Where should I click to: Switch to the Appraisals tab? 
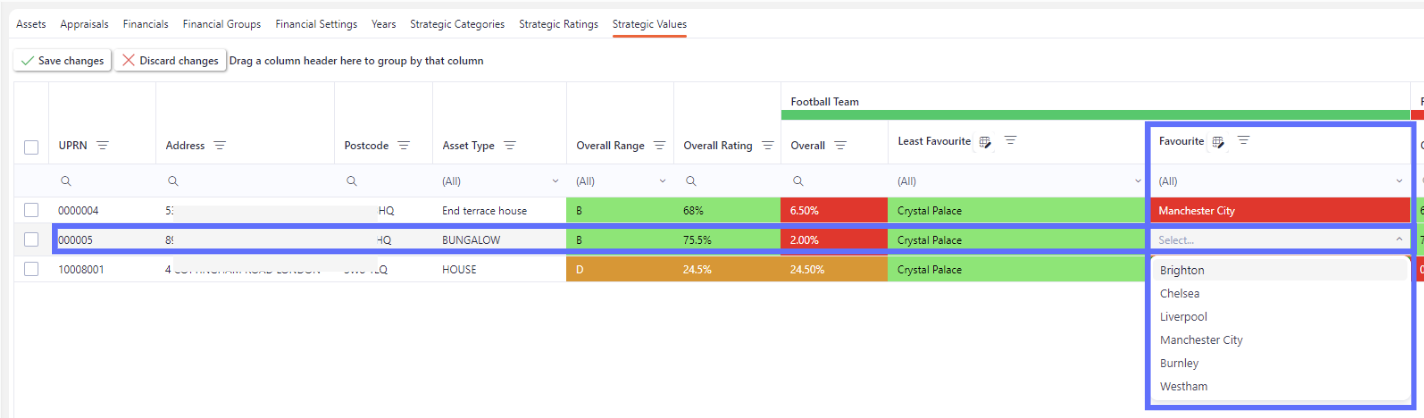click(x=84, y=24)
